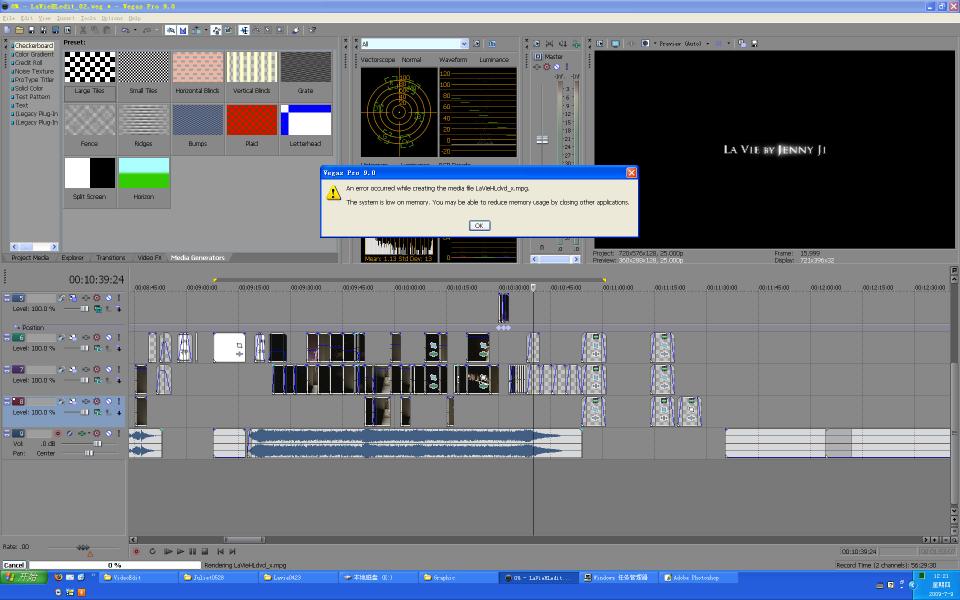Select the Checkerboard media generator
960x600 pixels.
click(x=34, y=45)
